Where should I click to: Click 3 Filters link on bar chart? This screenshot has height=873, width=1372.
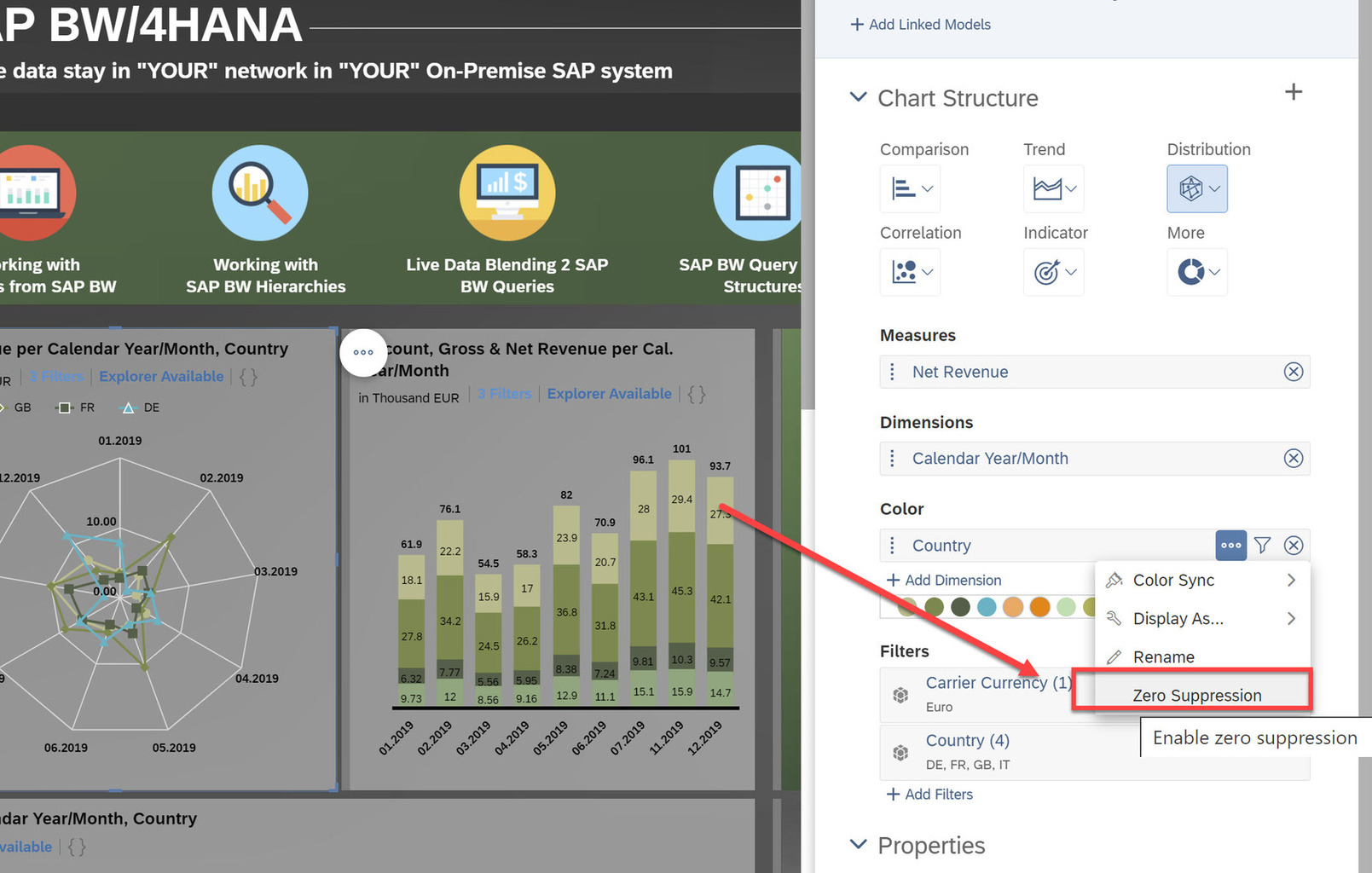click(504, 394)
